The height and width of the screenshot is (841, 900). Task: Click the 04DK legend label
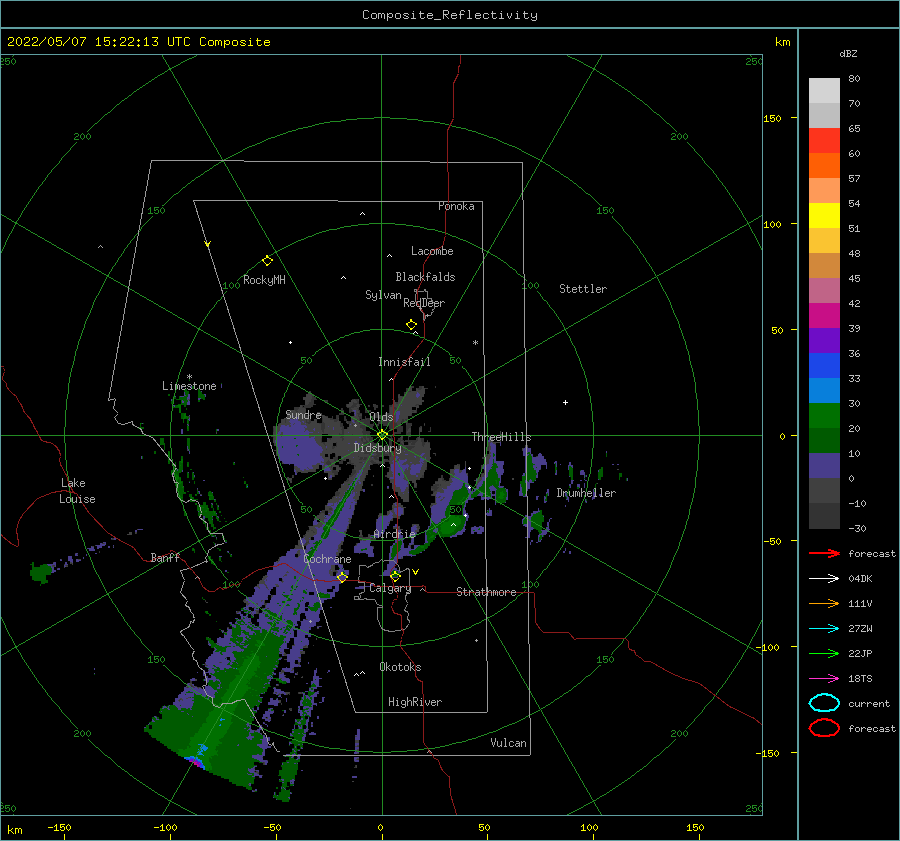coord(860,579)
